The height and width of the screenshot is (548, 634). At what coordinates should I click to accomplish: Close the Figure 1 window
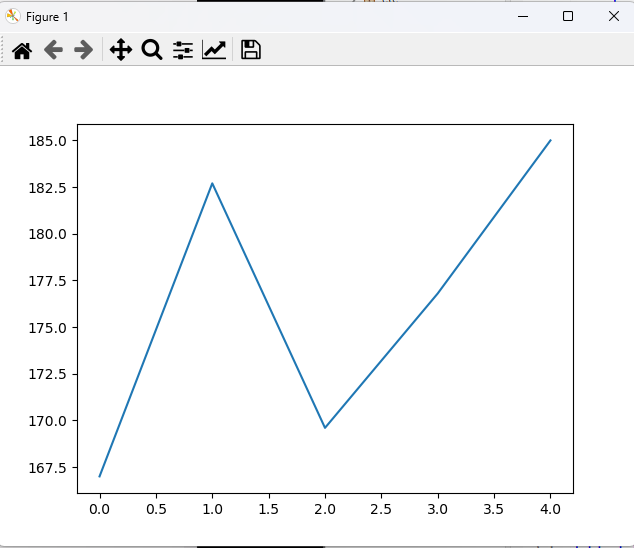[x=613, y=16]
